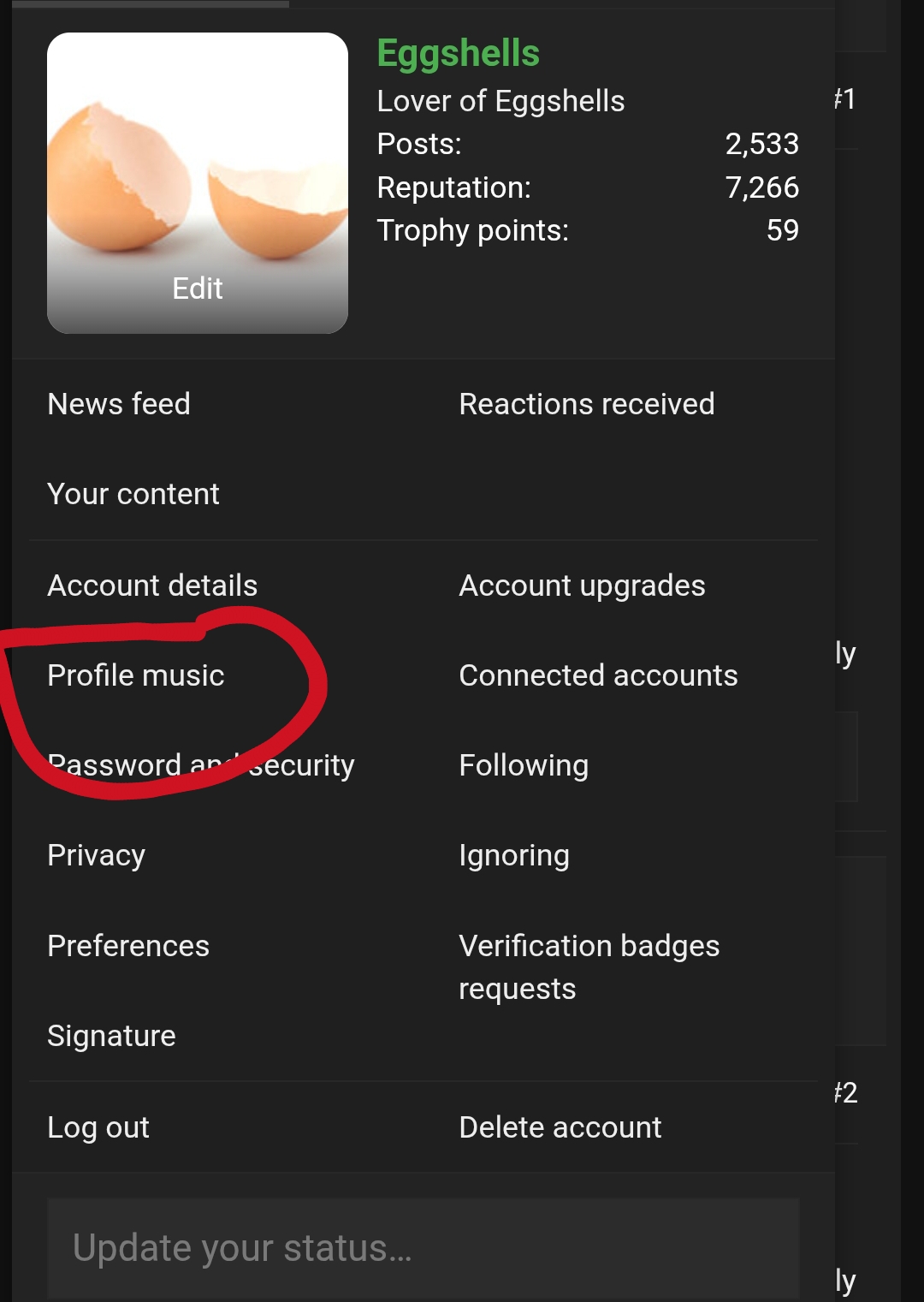This screenshot has width=924, height=1302.
Task: Open Connected accounts
Action: [x=598, y=675]
